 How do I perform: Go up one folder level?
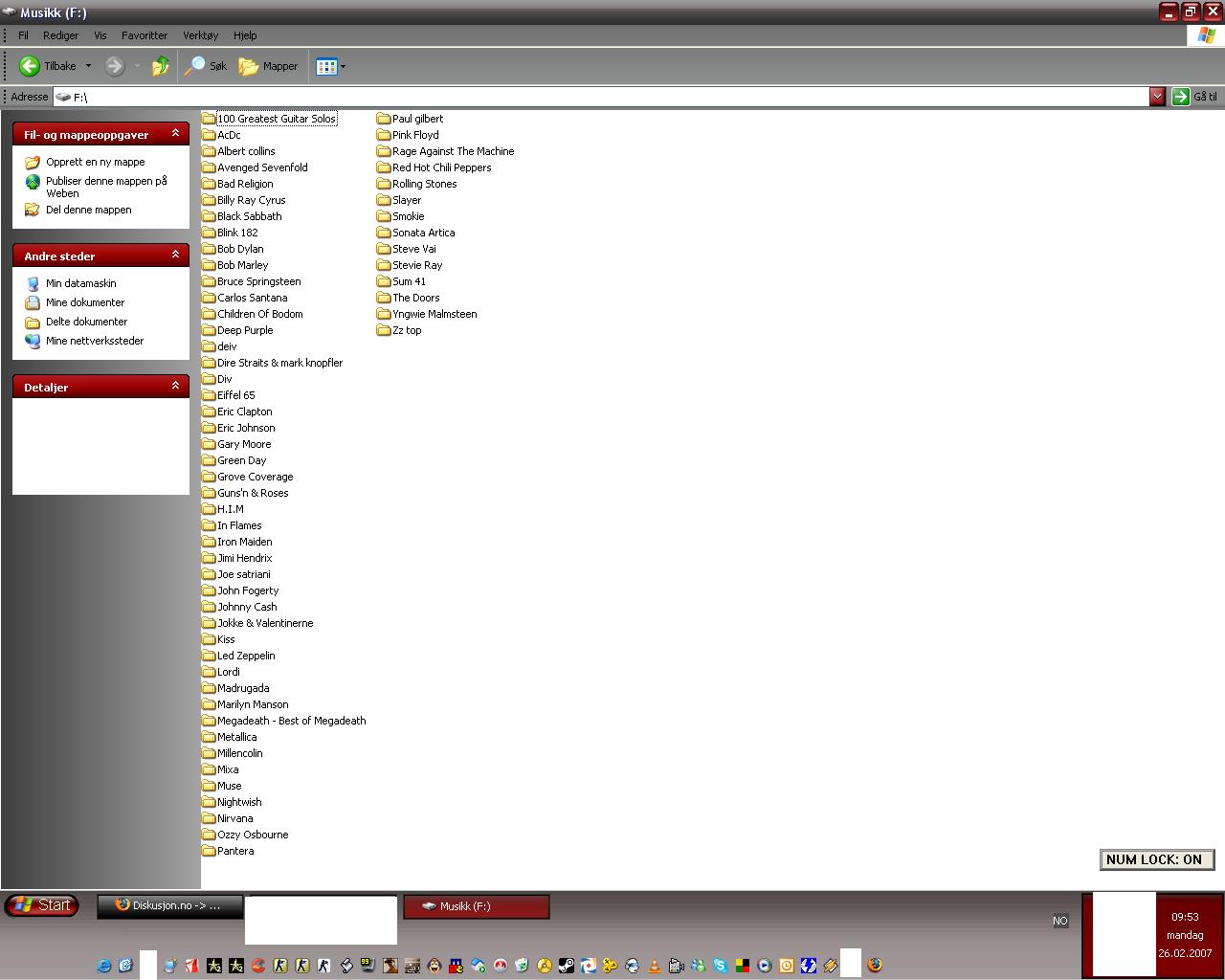[161, 66]
